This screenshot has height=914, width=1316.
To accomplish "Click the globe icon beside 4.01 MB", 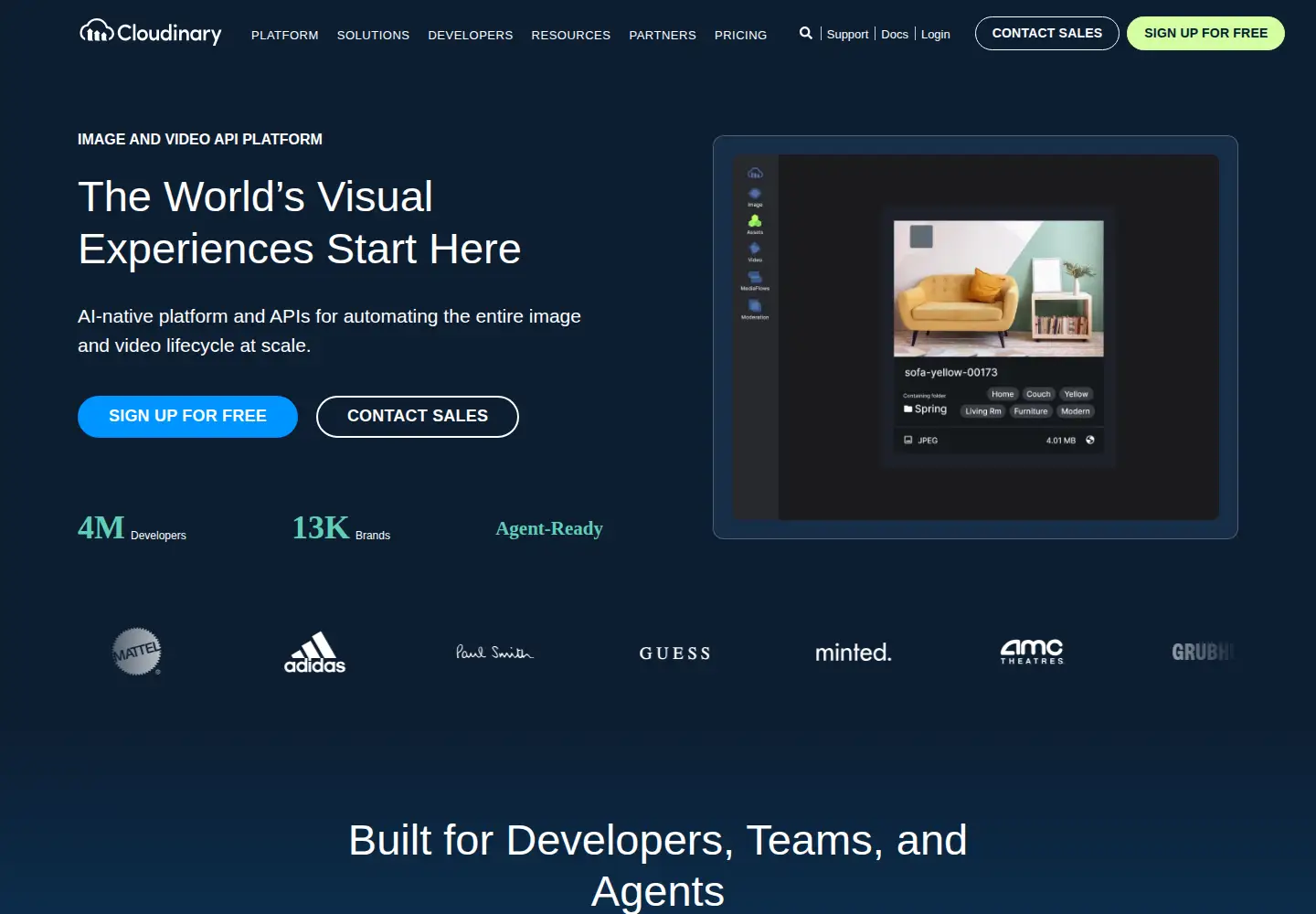I will coord(1090,440).
